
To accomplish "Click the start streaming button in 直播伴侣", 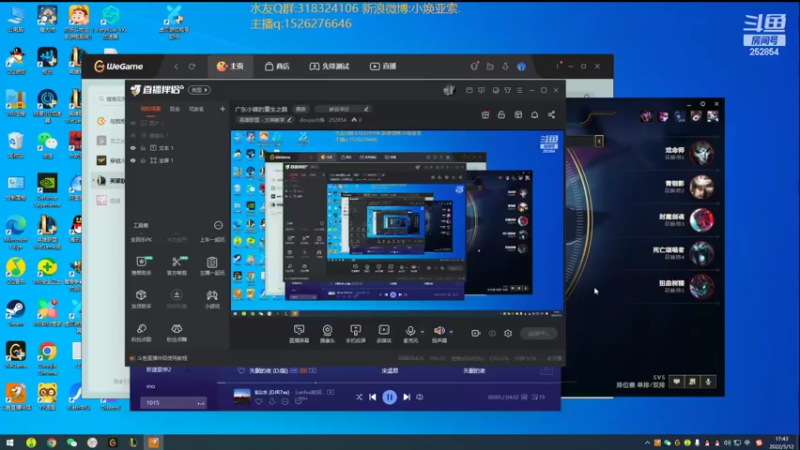I will [x=539, y=333].
